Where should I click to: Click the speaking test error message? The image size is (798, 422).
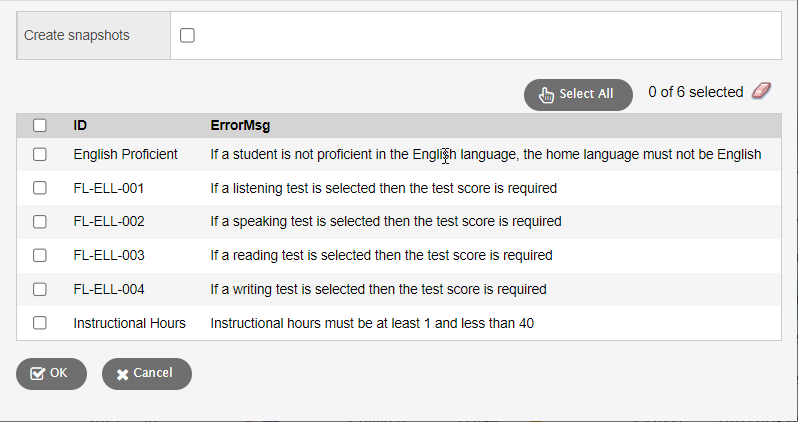pyautogui.click(x=386, y=221)
